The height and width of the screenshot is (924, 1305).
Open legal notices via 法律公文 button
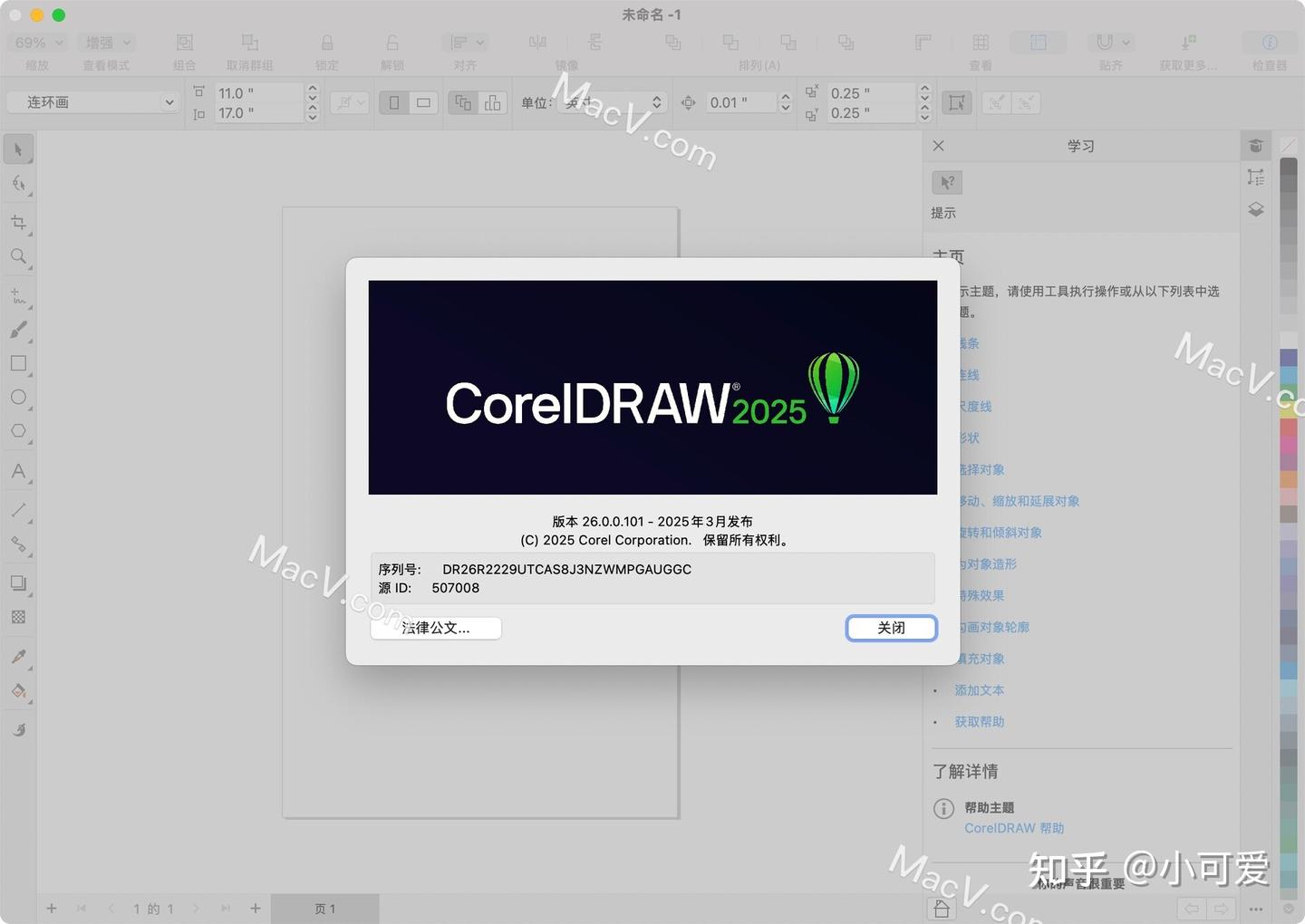pyautogui.click(x=435, y=628)
